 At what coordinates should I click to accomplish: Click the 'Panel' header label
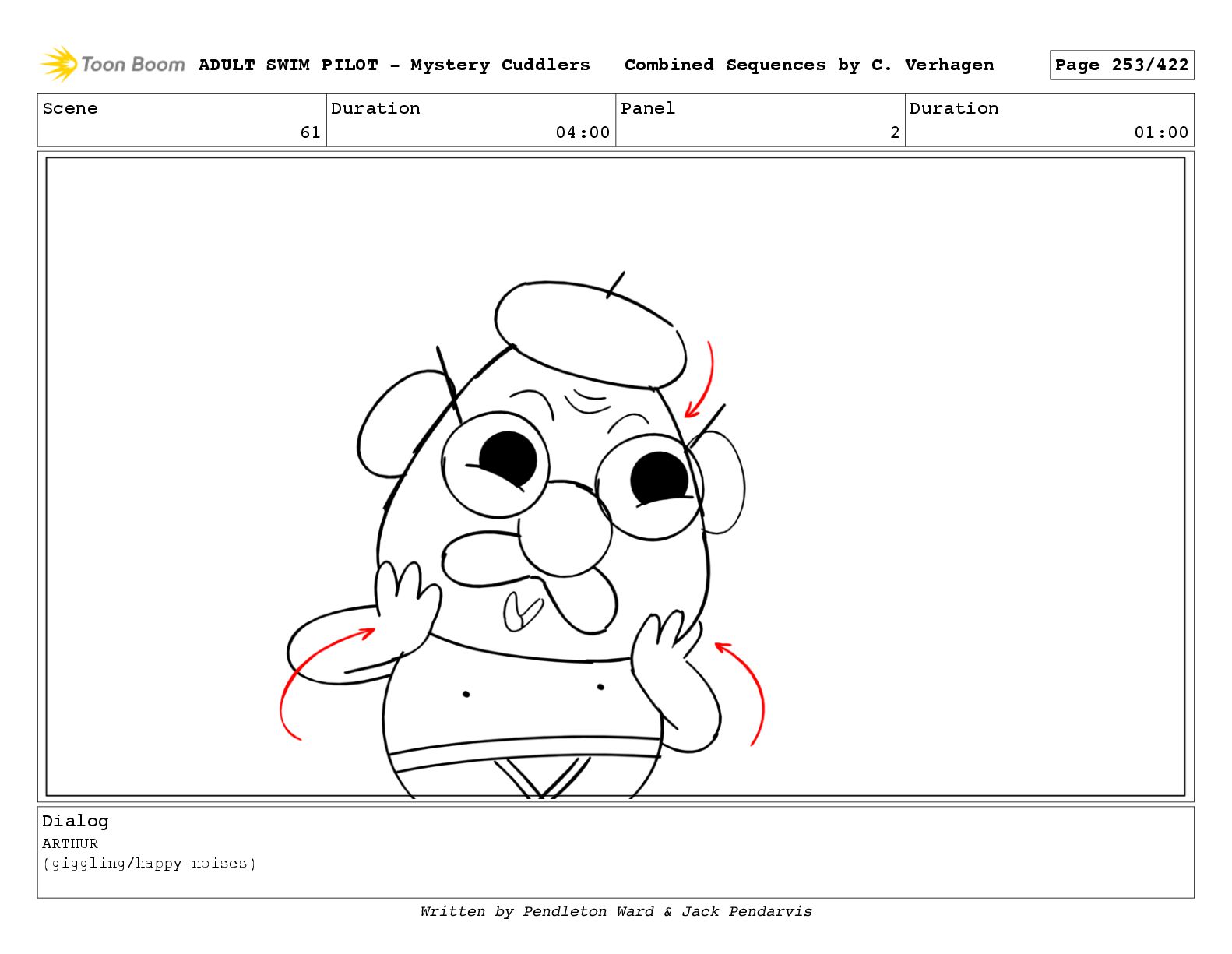pyautogui.click(x=648, y=108)
